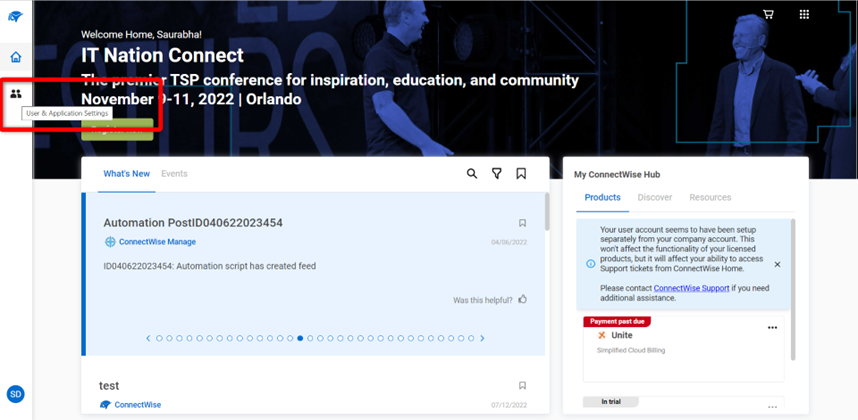Screen dimensions: 858x420
Task: Click the info icon in notice
Action: pyautogui.click(x=590, y=264)
